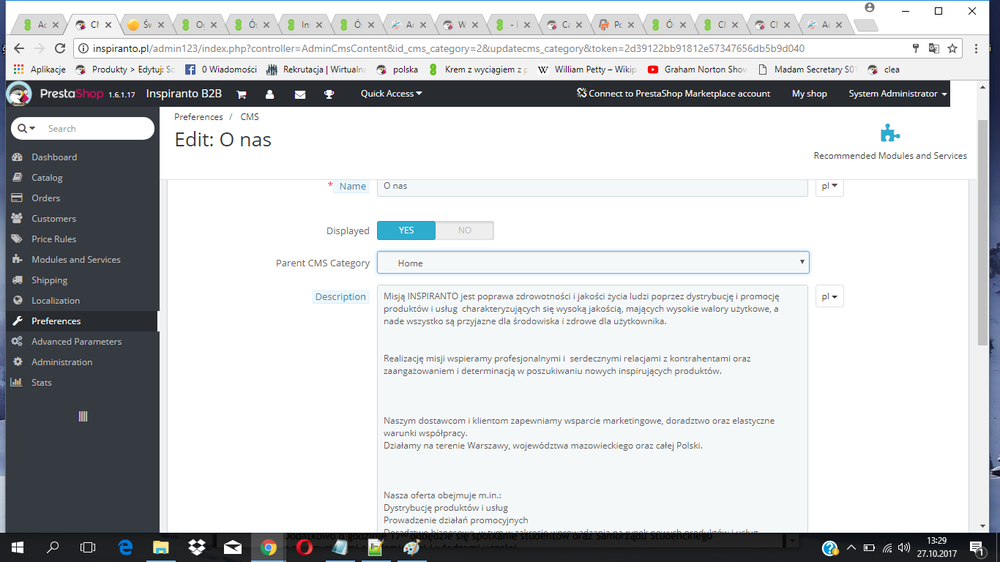This screenshot has width=1000, height=562.
Task: Open Recommended Modules and Services puzzle icon
Action: [890, 133]
